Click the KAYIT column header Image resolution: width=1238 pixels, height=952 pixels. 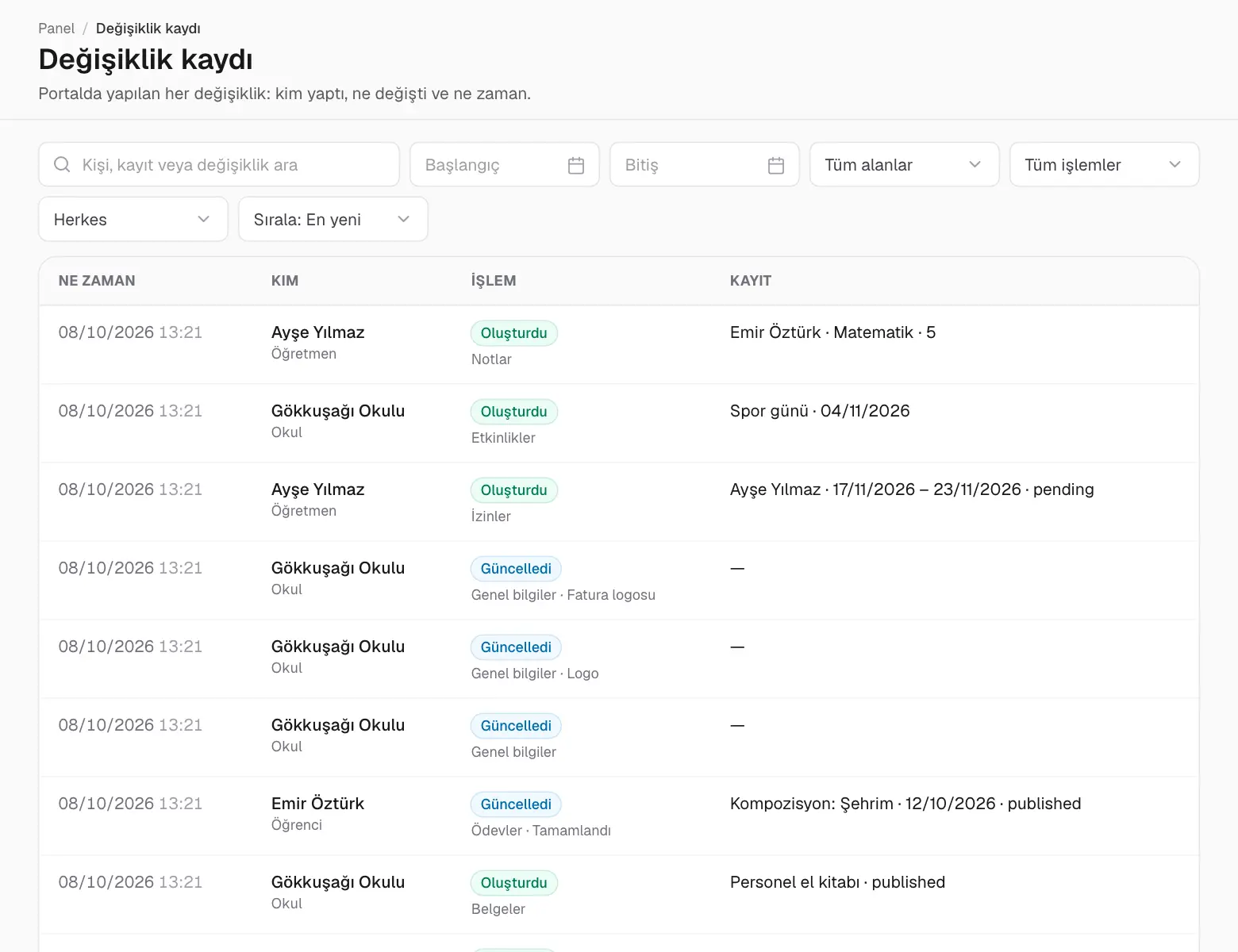coord(751,281)
